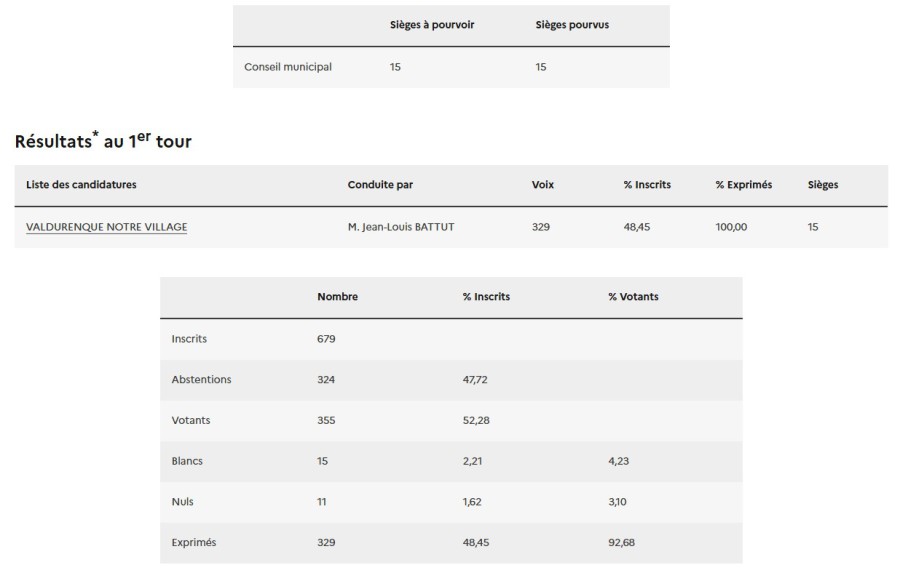Image resolution: width=900 pixels, height=573 pixels.
Task: Click the % Exprimés column header
Action: click(x=743, y=185)
